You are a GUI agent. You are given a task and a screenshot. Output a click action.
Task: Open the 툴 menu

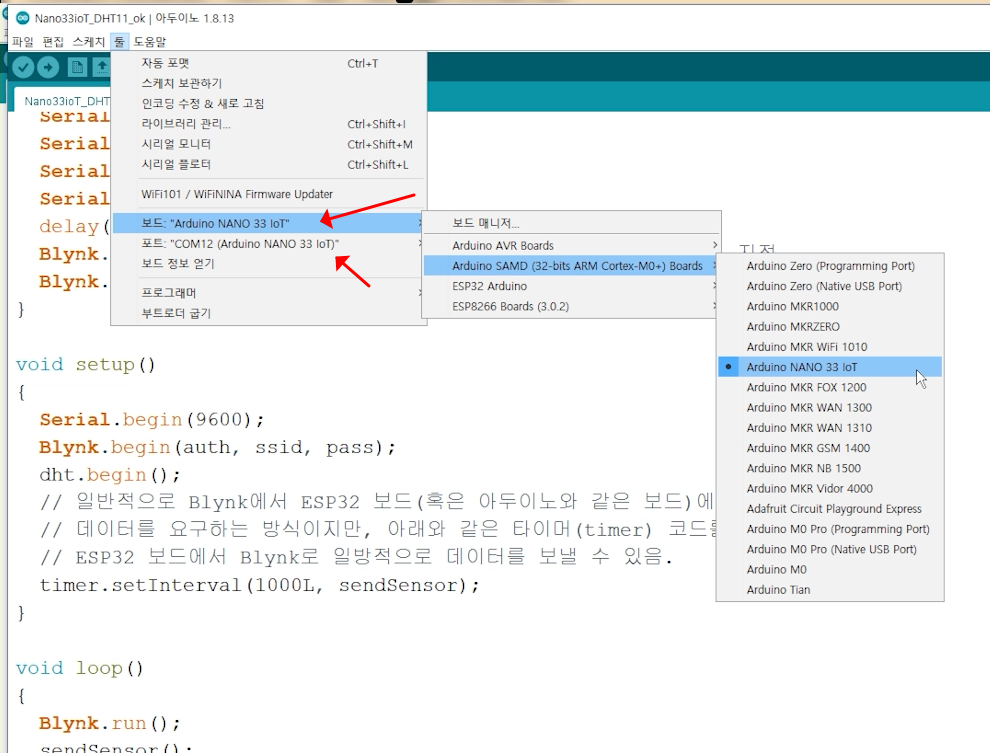click(x=119, y=42)
